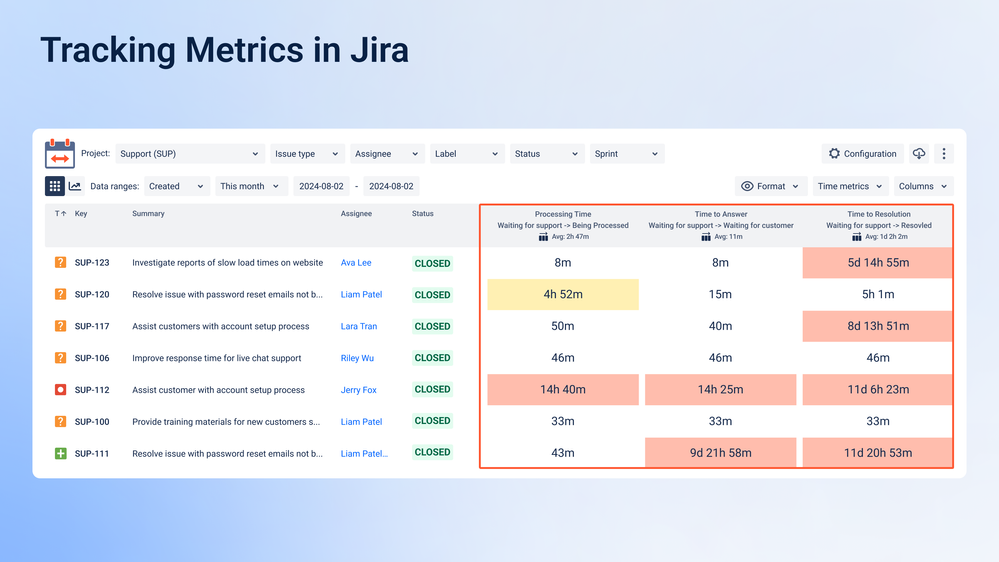This screenshot has height=562, width=999.
Task: Click the end date field after the dash
Action: [x=391, y=186]
